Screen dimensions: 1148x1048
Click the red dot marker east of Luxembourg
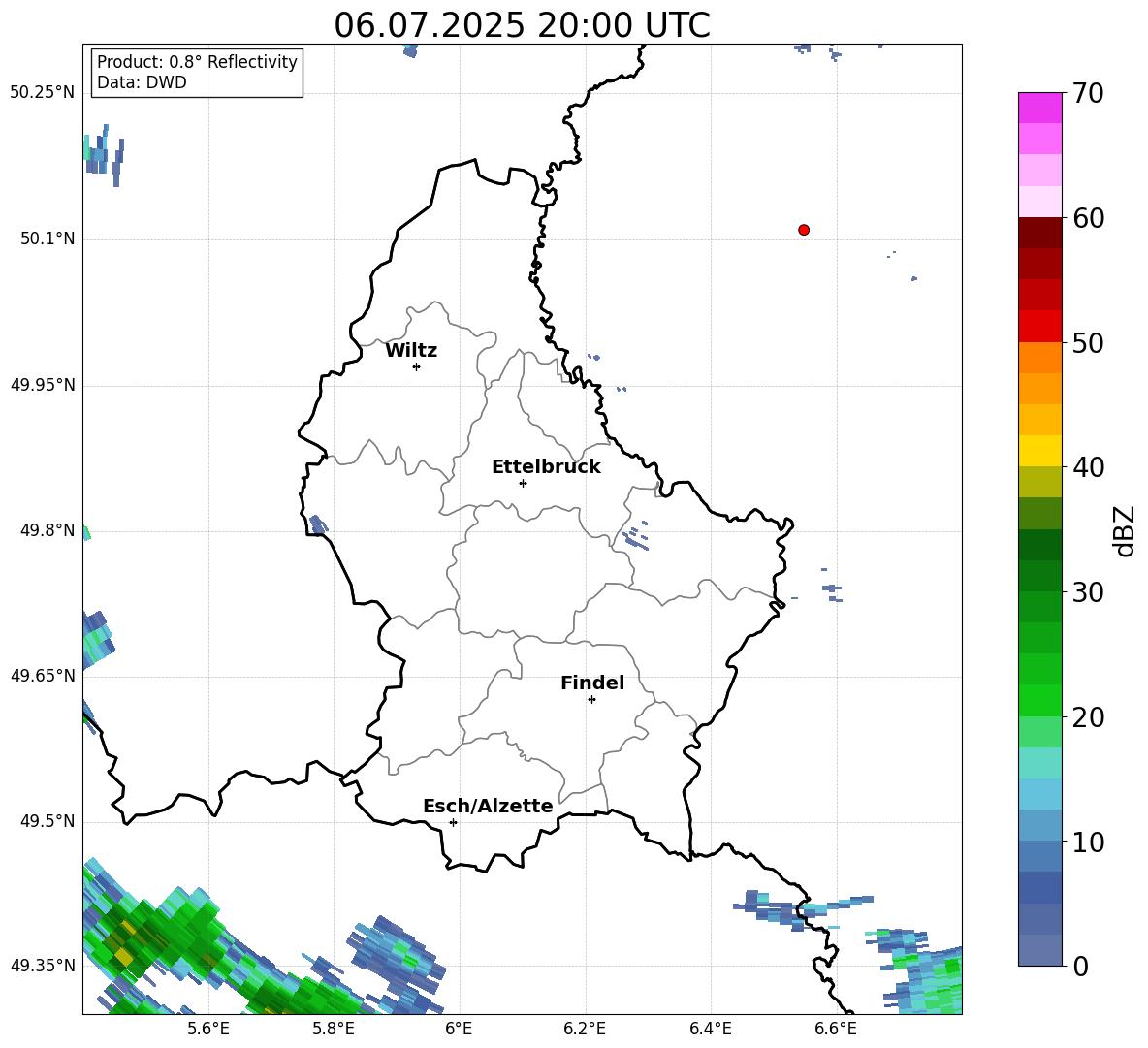tap(804, 230)
